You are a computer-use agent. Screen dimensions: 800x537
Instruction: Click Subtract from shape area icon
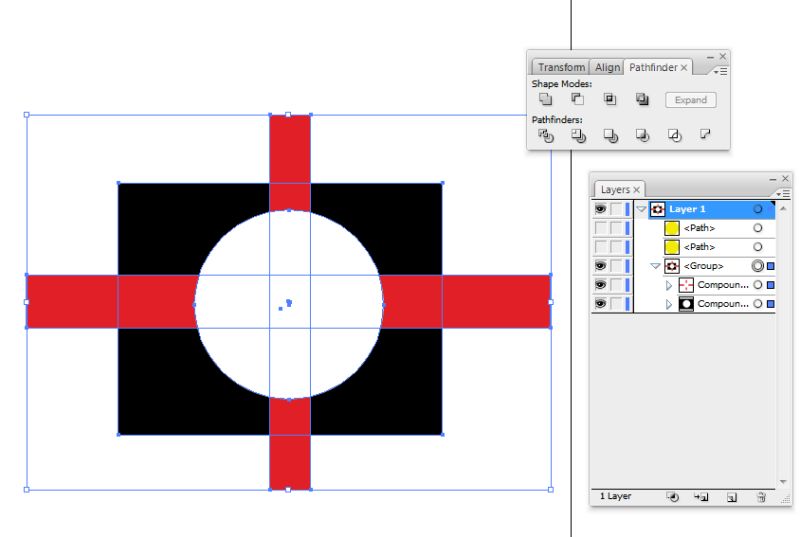(577, 99)
